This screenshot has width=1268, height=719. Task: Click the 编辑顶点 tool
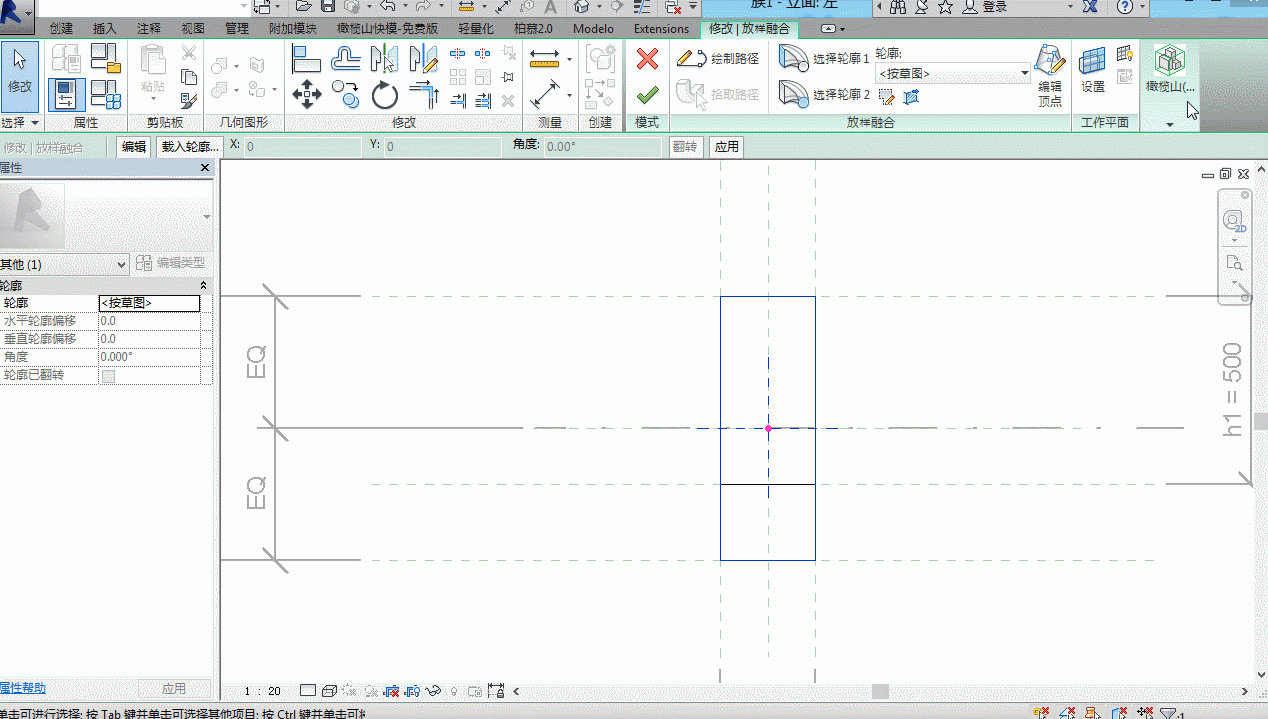click(x=1050, y=75)
